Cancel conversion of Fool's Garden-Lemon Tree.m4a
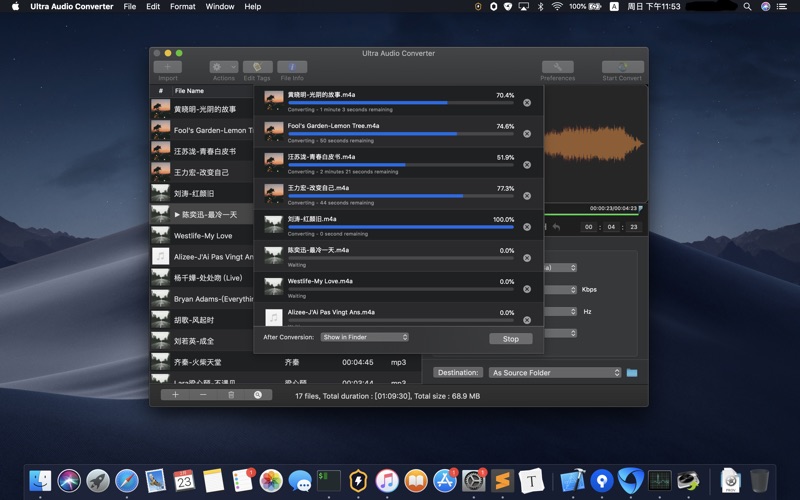Screen dimensions: 800x500 527,134
